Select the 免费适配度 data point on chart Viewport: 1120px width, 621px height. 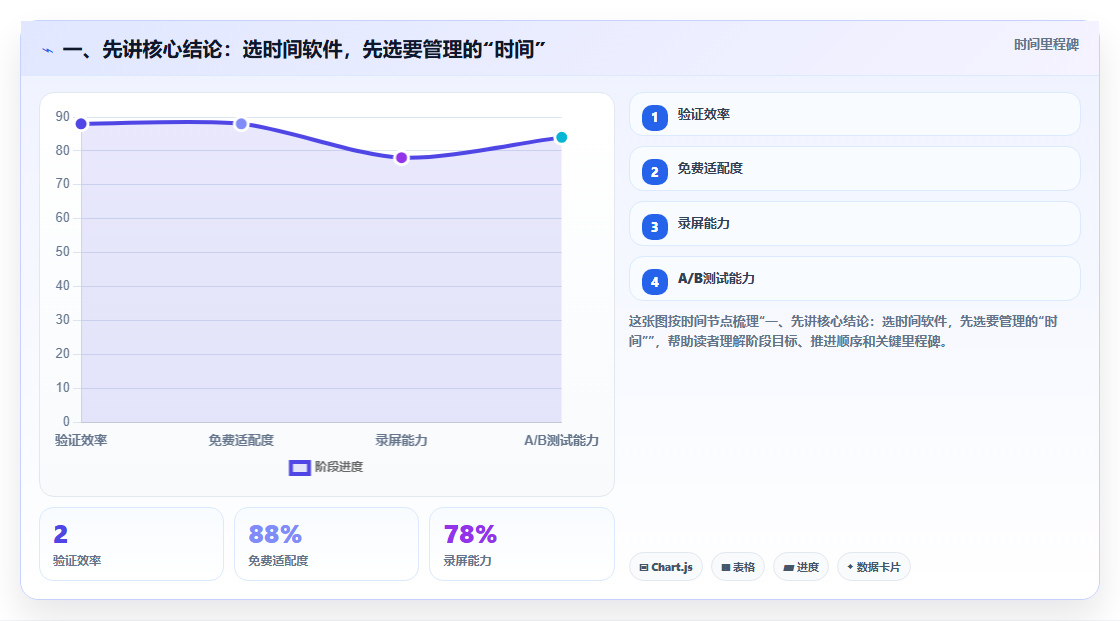click(x=241, y=124)
